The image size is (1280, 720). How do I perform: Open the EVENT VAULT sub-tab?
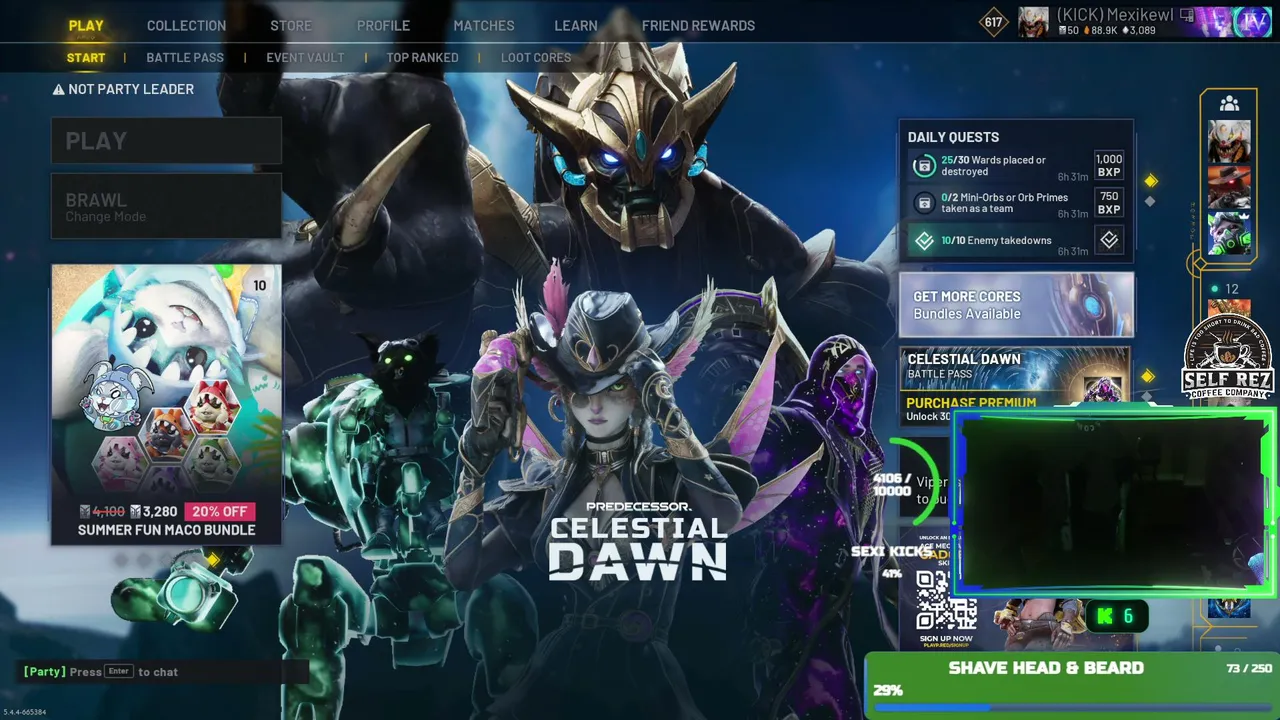click(305, 58)
